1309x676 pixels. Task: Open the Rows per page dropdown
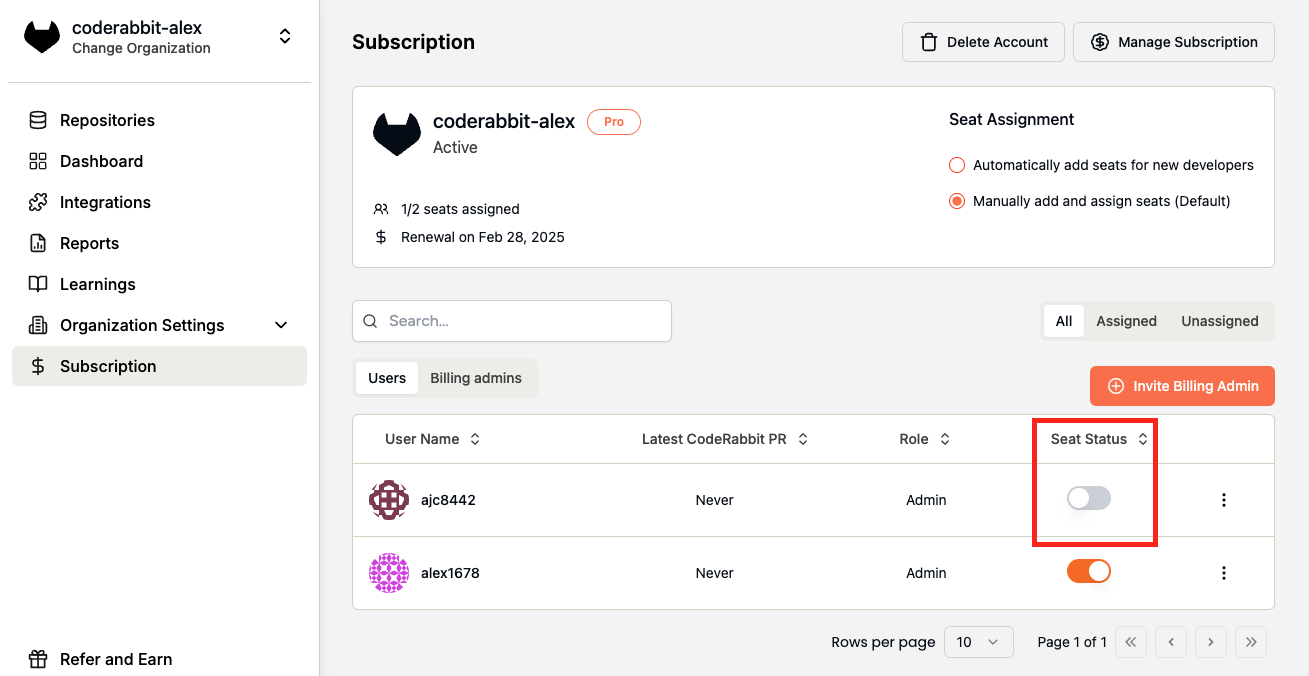click(x=978, y=642)
